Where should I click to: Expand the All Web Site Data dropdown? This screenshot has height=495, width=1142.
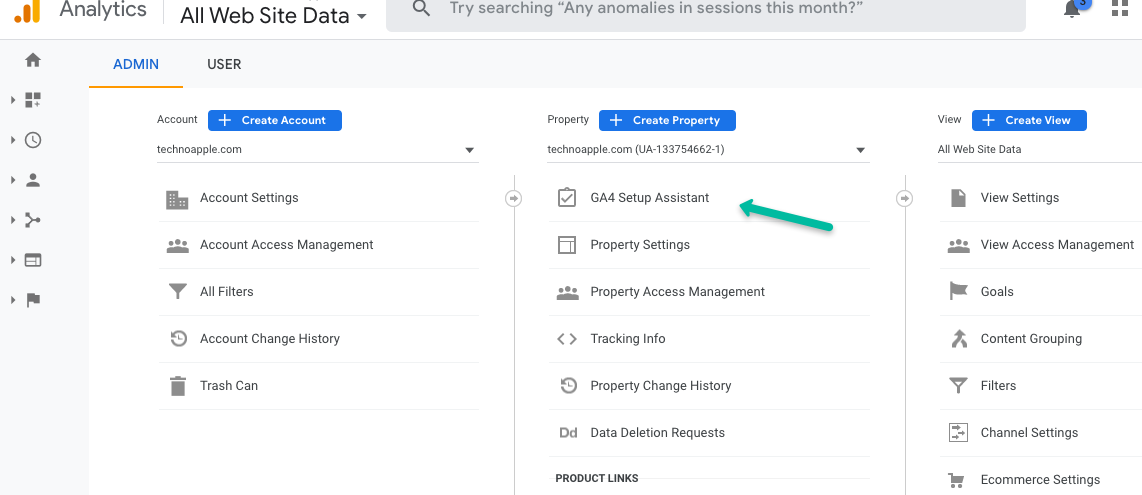[x=273, y=16]
